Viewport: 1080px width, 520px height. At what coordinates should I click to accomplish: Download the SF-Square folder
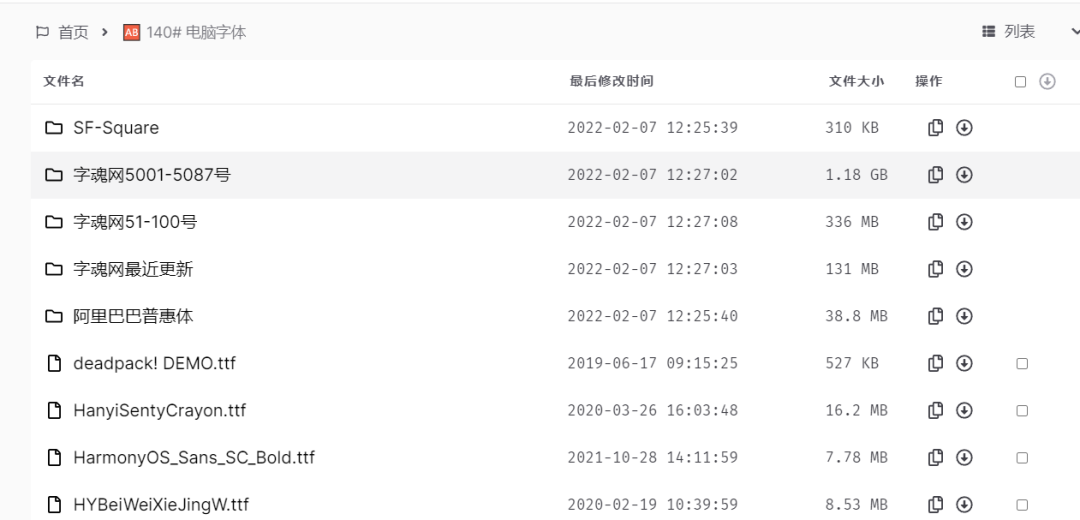click(965, 128)
